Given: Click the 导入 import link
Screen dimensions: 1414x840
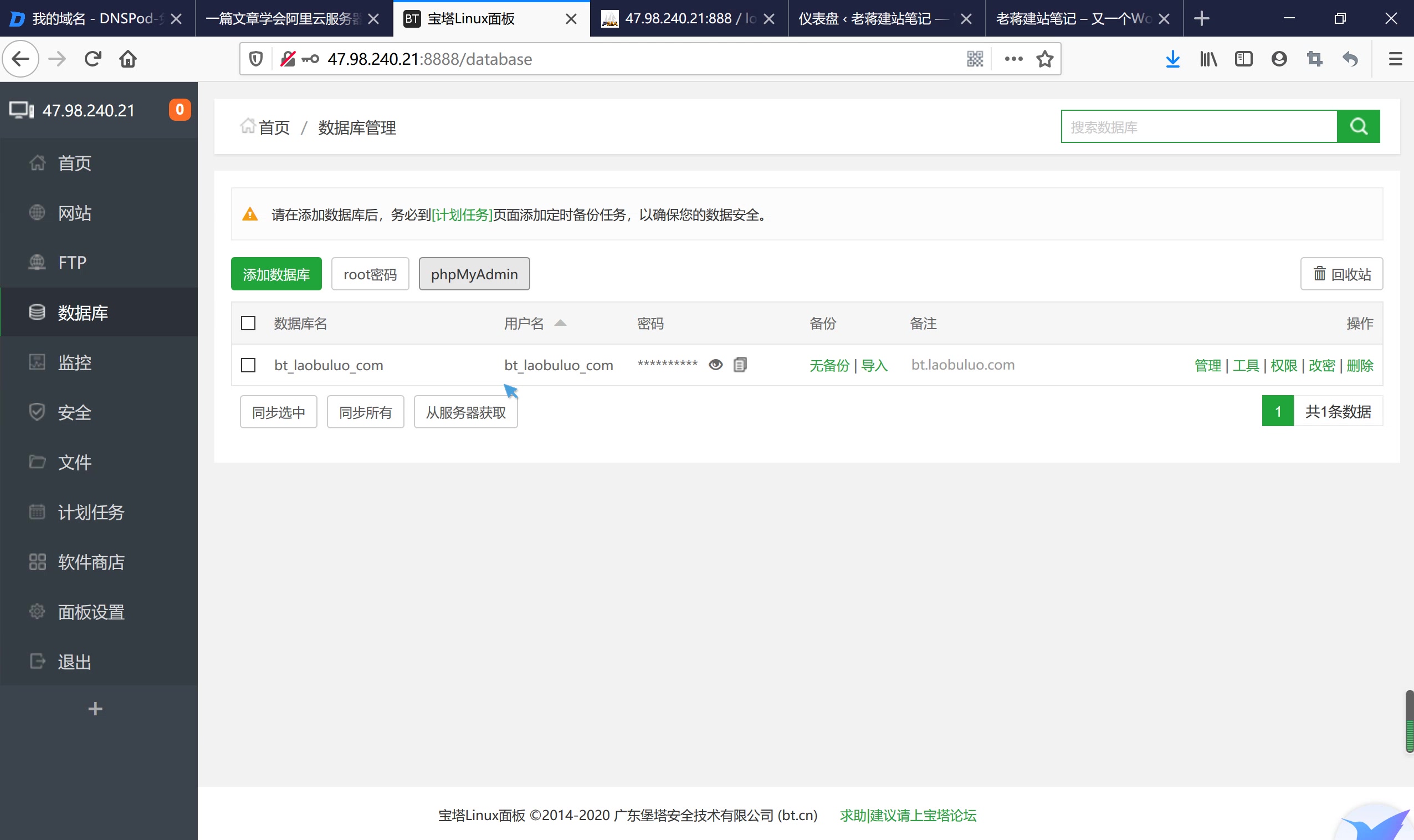Looking at the screenshot, I should [x=874, y=365].
